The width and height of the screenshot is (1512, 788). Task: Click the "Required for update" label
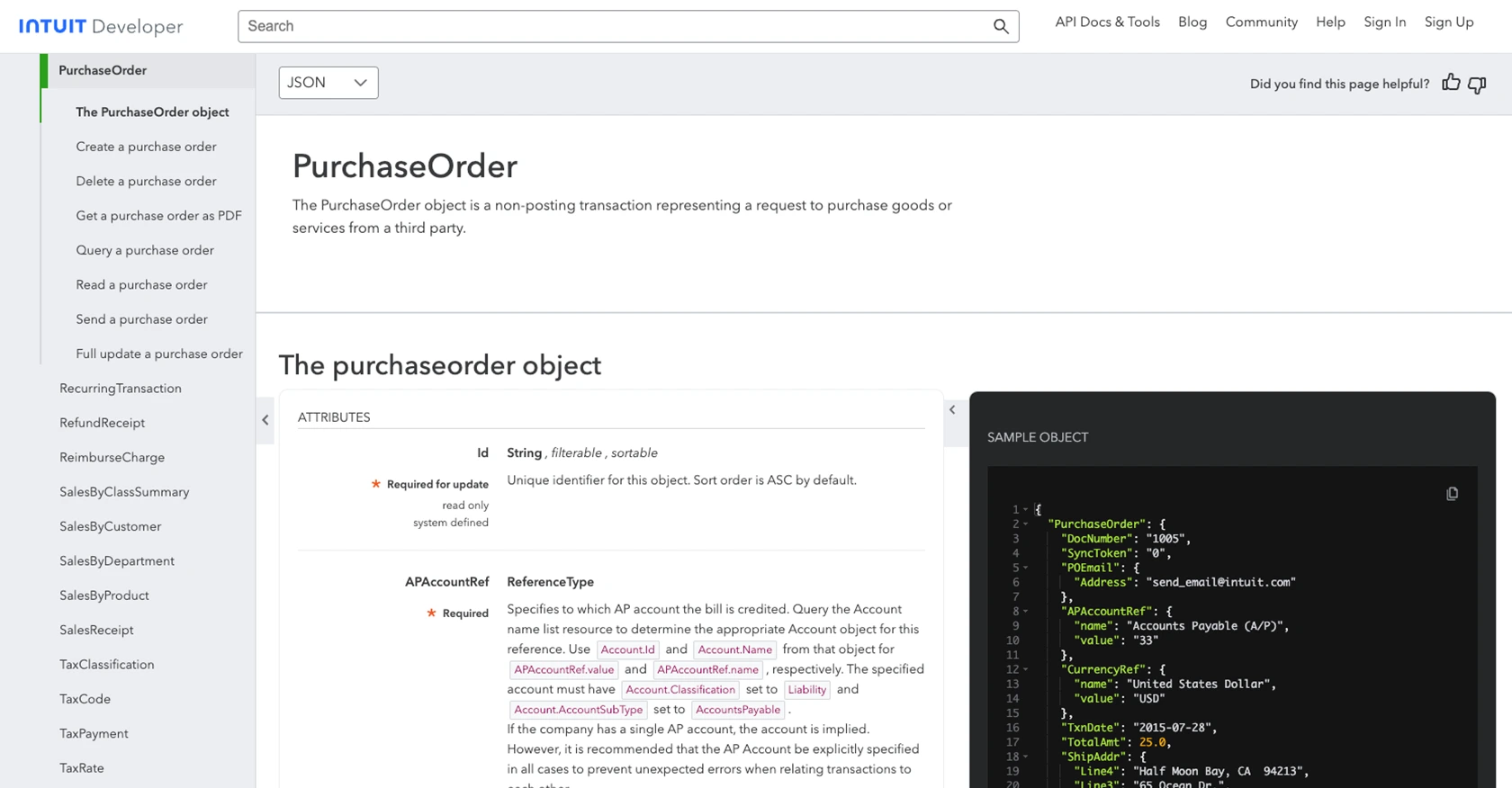[x=437, y=484]
